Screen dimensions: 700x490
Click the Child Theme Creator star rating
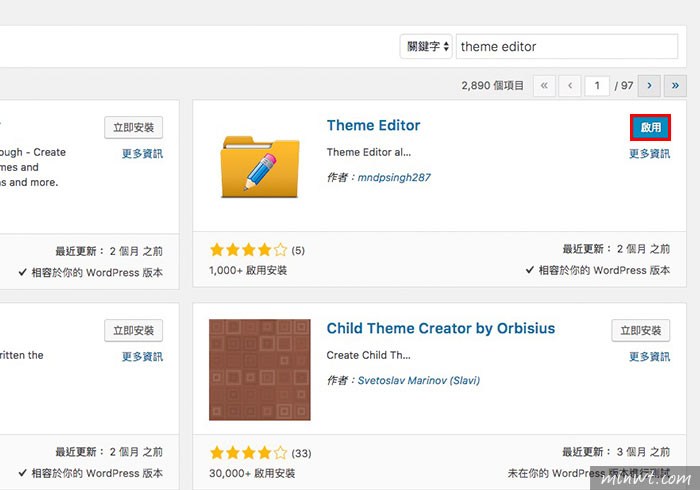click(249, 453)
